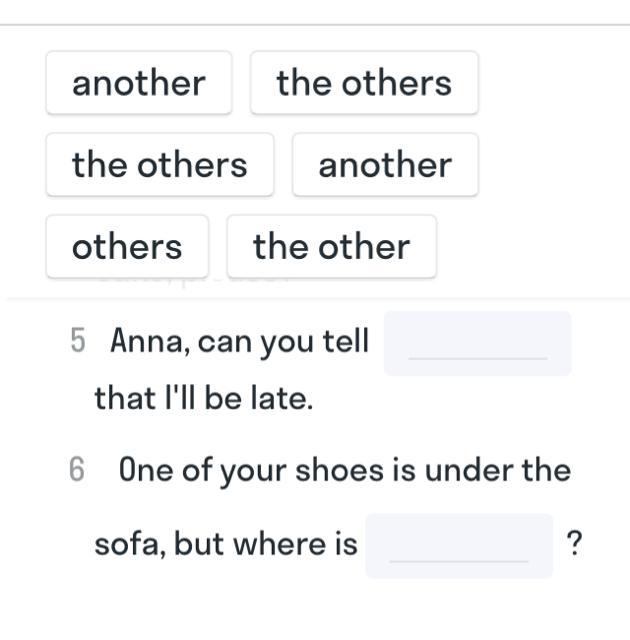Choose "the other" word chip
This screenshot has height=640, width=630.
point(331,247)
